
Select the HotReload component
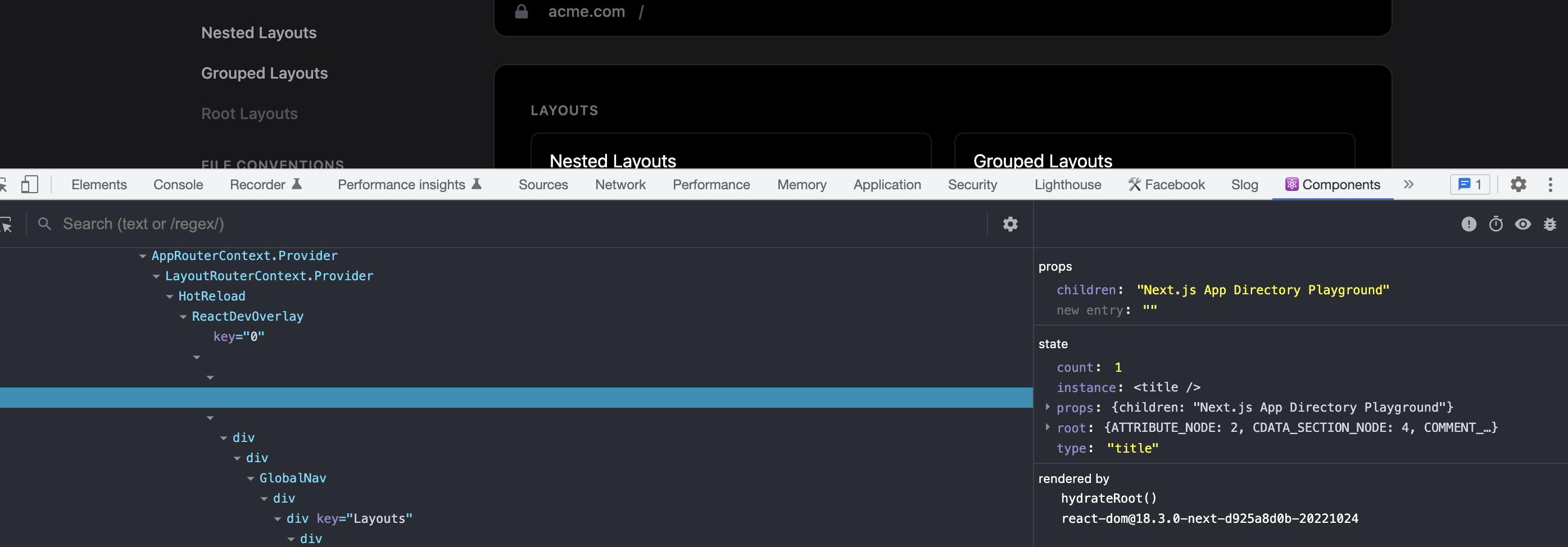pyautogui.click(x=212, y=296)
